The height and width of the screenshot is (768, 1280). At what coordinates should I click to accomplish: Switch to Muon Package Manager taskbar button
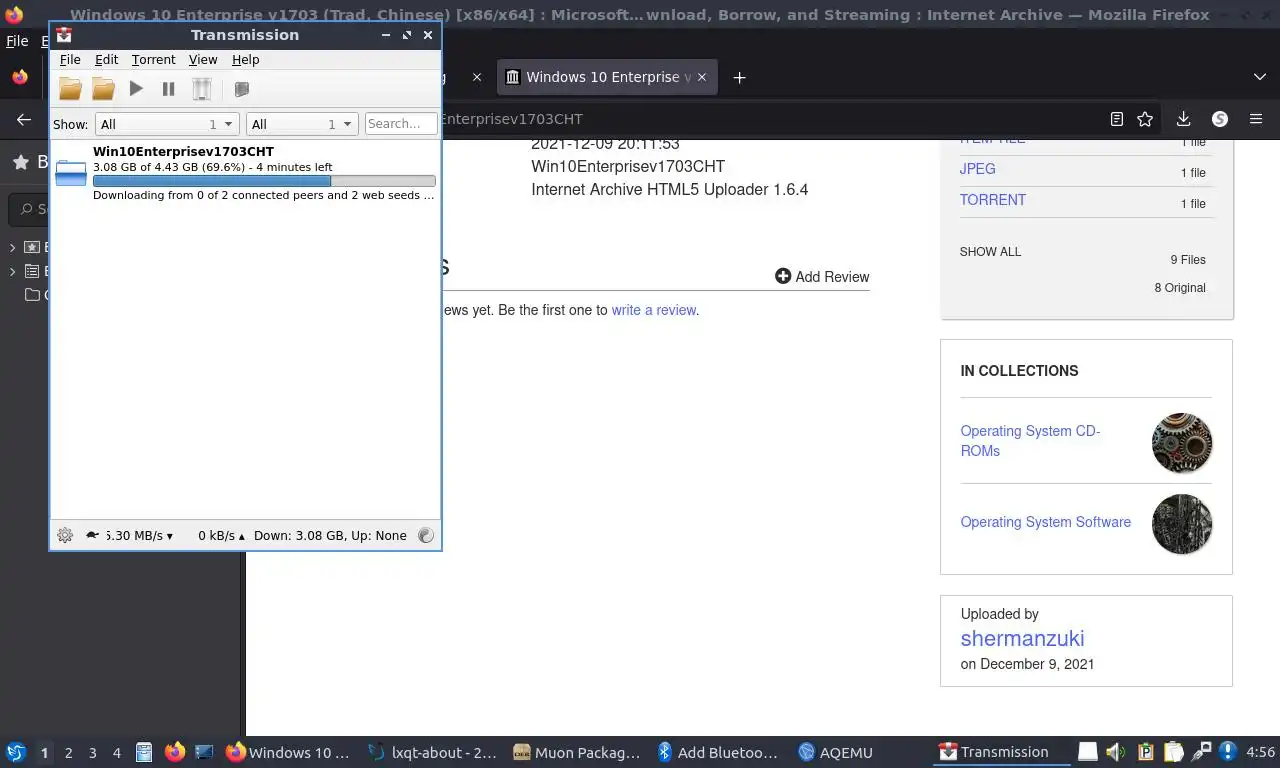(576, 752)
